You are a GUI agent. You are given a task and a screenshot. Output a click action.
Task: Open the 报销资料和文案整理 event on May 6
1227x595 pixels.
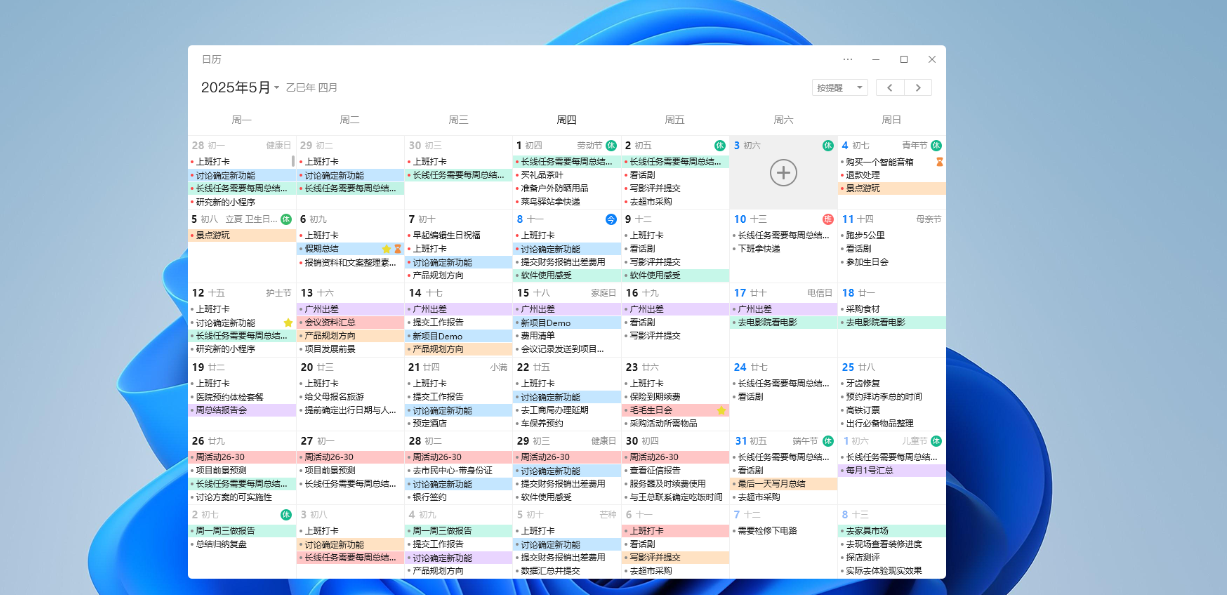[350, 262]
